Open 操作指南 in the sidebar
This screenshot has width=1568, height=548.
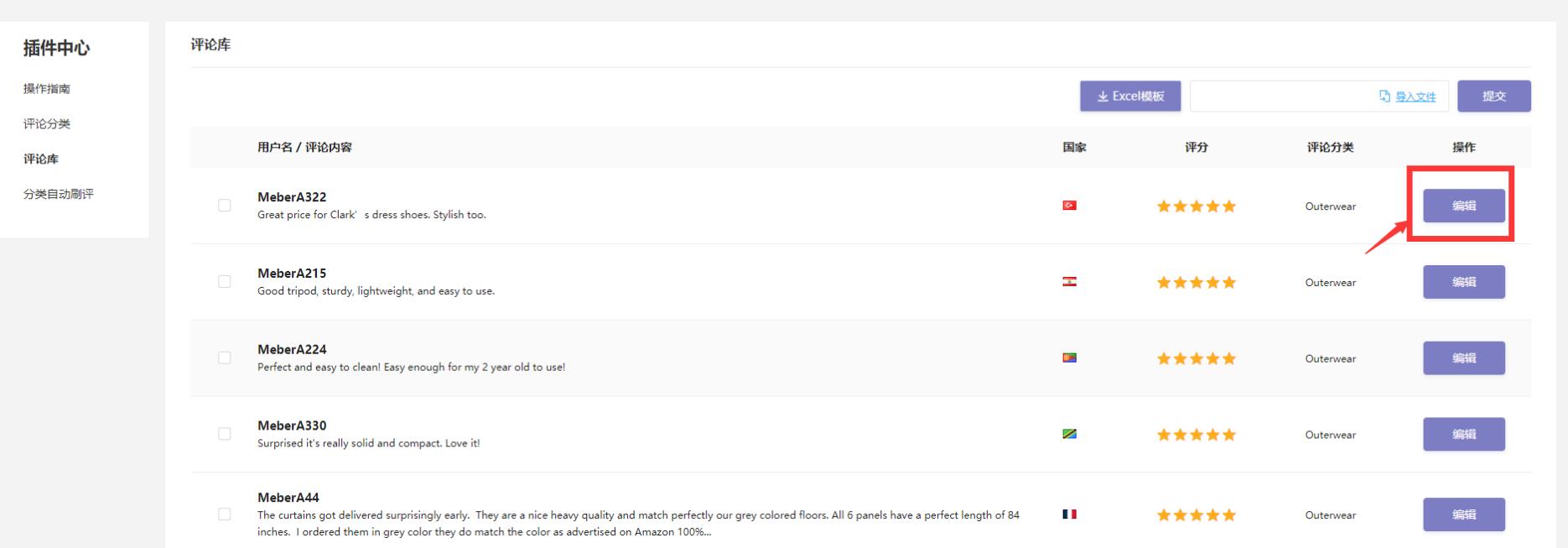pos(47,89)
